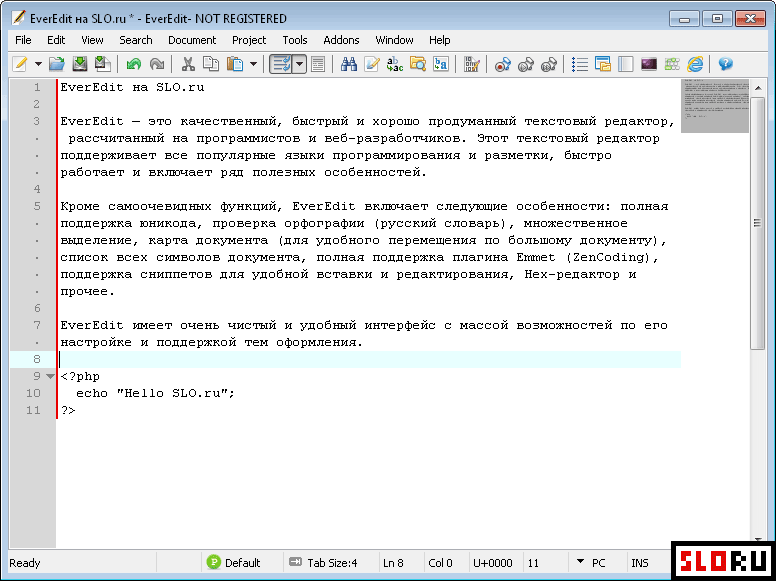Click the Save file icon

pos(80,64)
